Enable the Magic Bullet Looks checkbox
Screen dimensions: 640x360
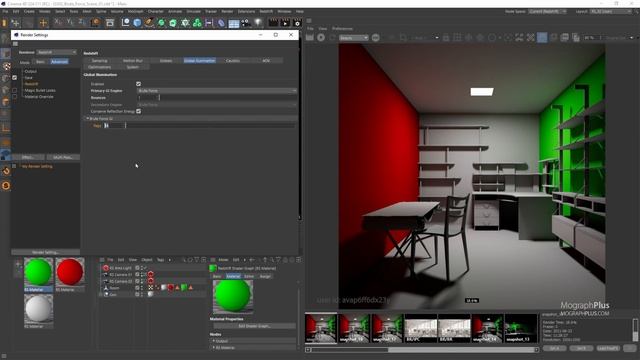pyautogui.click(x=15, y=90)
